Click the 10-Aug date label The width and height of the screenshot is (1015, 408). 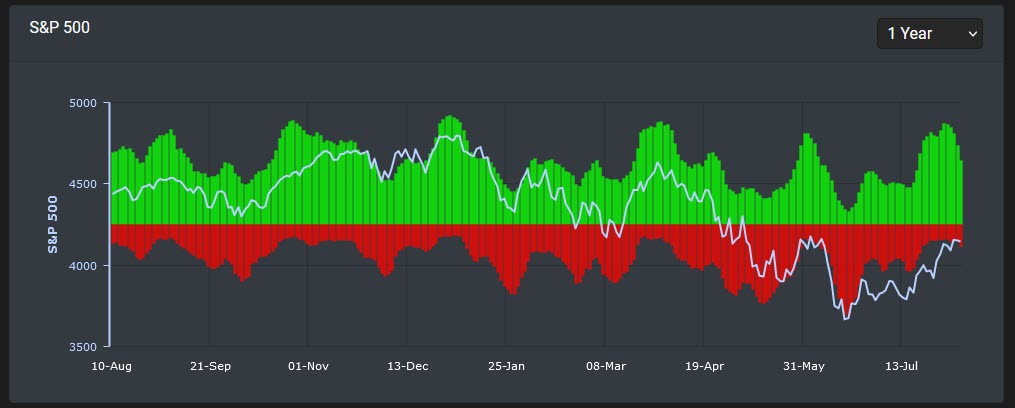pyautogui.click(x=111, y=367)
